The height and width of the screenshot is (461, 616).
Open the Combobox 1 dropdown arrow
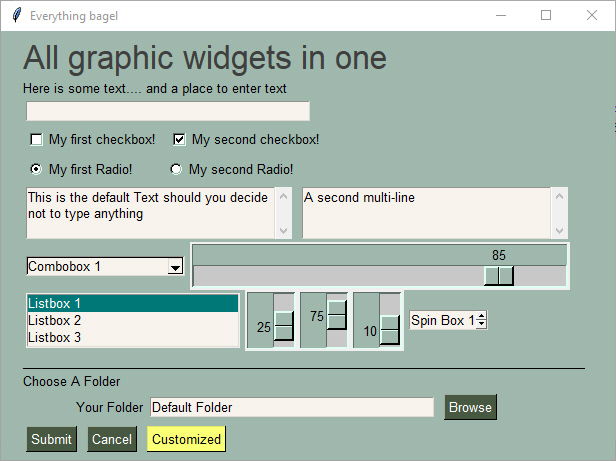tap(175, 267)
